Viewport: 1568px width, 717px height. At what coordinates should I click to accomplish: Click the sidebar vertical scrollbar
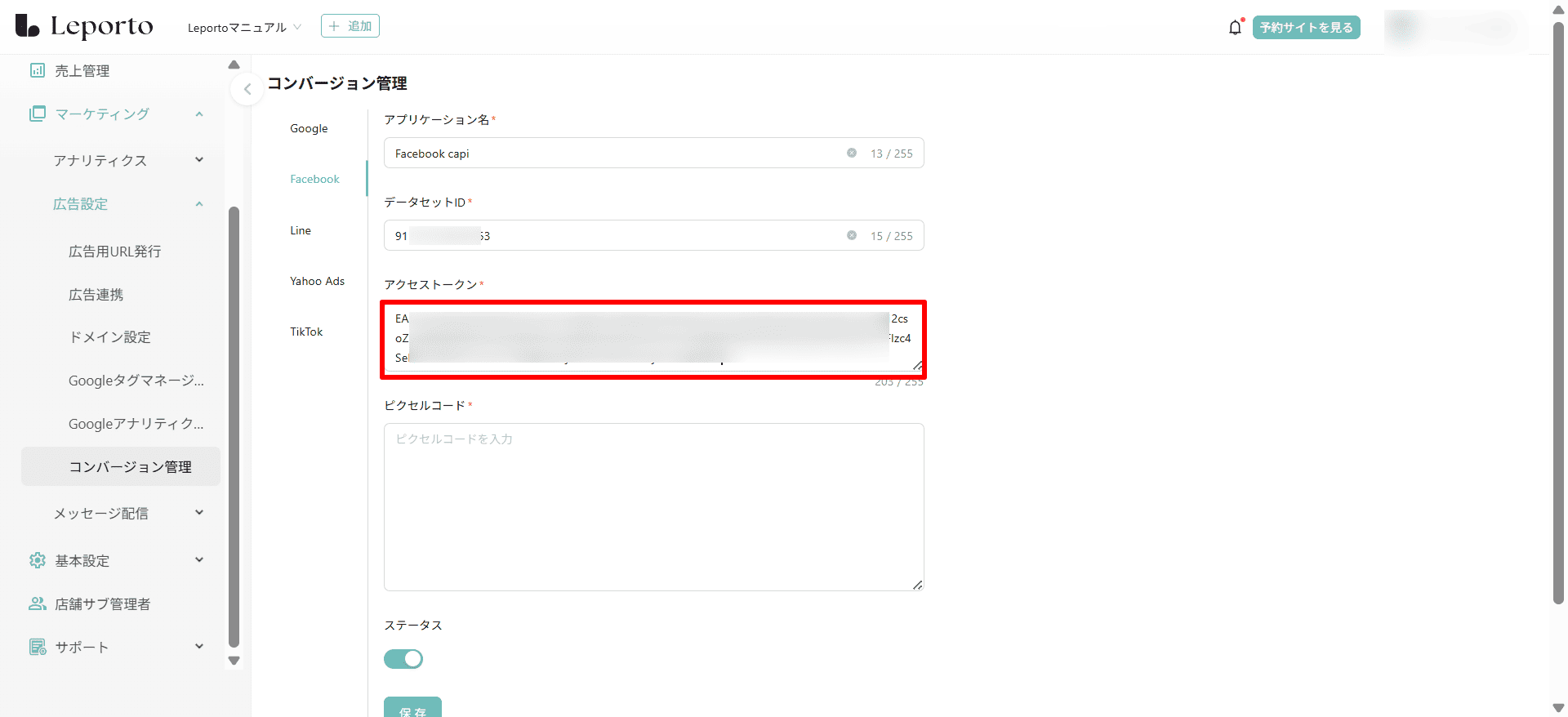(x=234, y=425)
